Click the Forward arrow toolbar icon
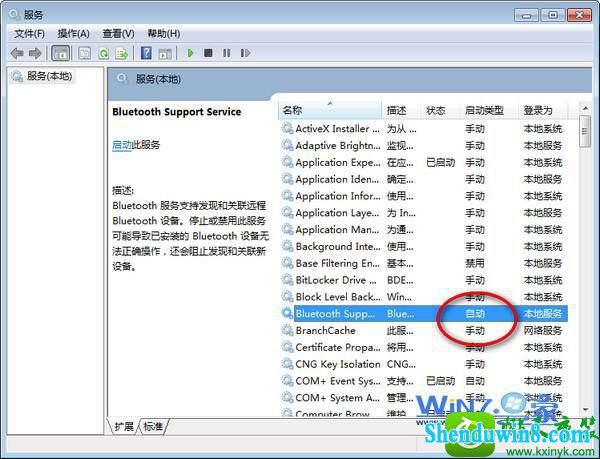Viewport: 600px width, 459px height. [35, 53]
